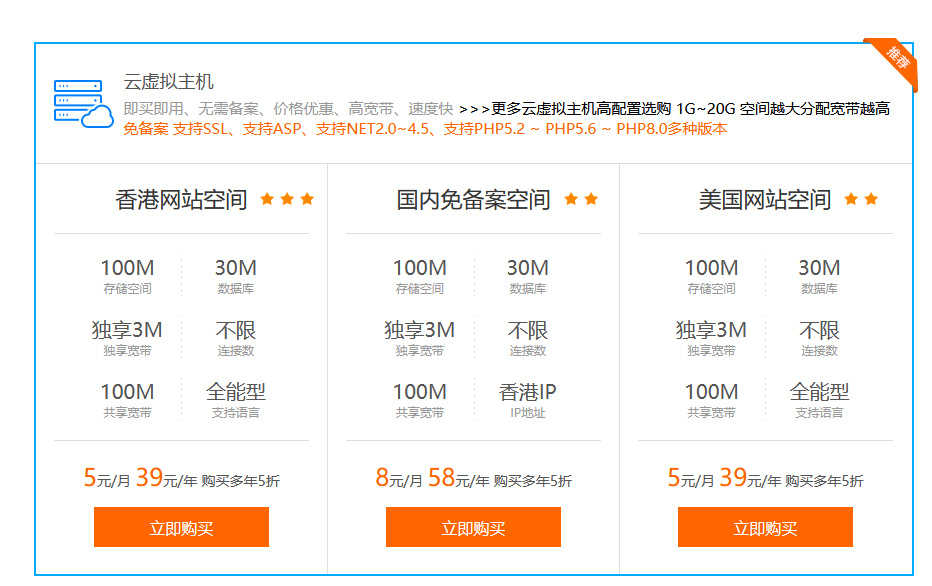Click the orange 推荐 corner ribbon
Viewport: 932px width, 586px height.
click(x=895, y=61)
